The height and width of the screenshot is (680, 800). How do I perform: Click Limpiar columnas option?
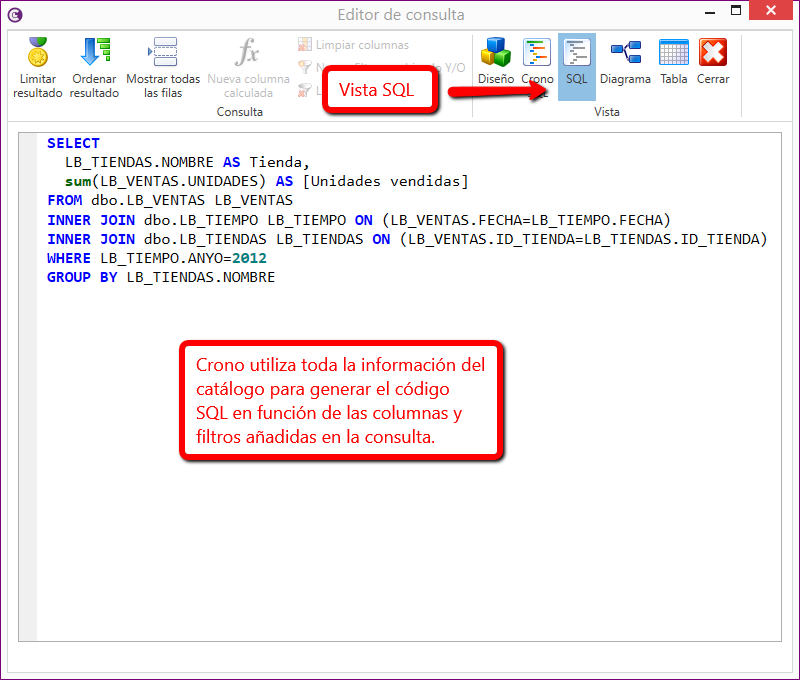pos(354,45)
